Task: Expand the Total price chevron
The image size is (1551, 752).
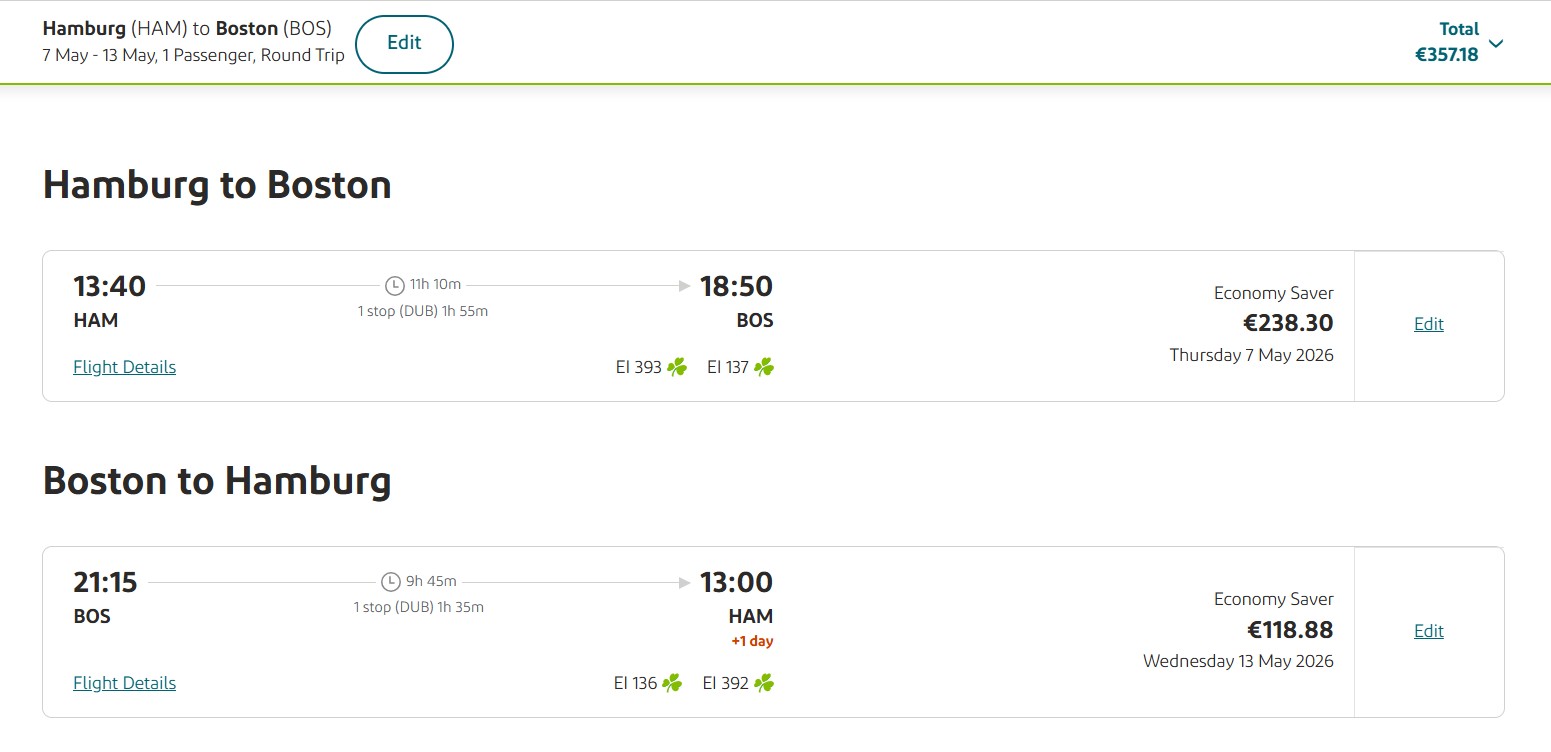Action: [x=1496, y=43]
